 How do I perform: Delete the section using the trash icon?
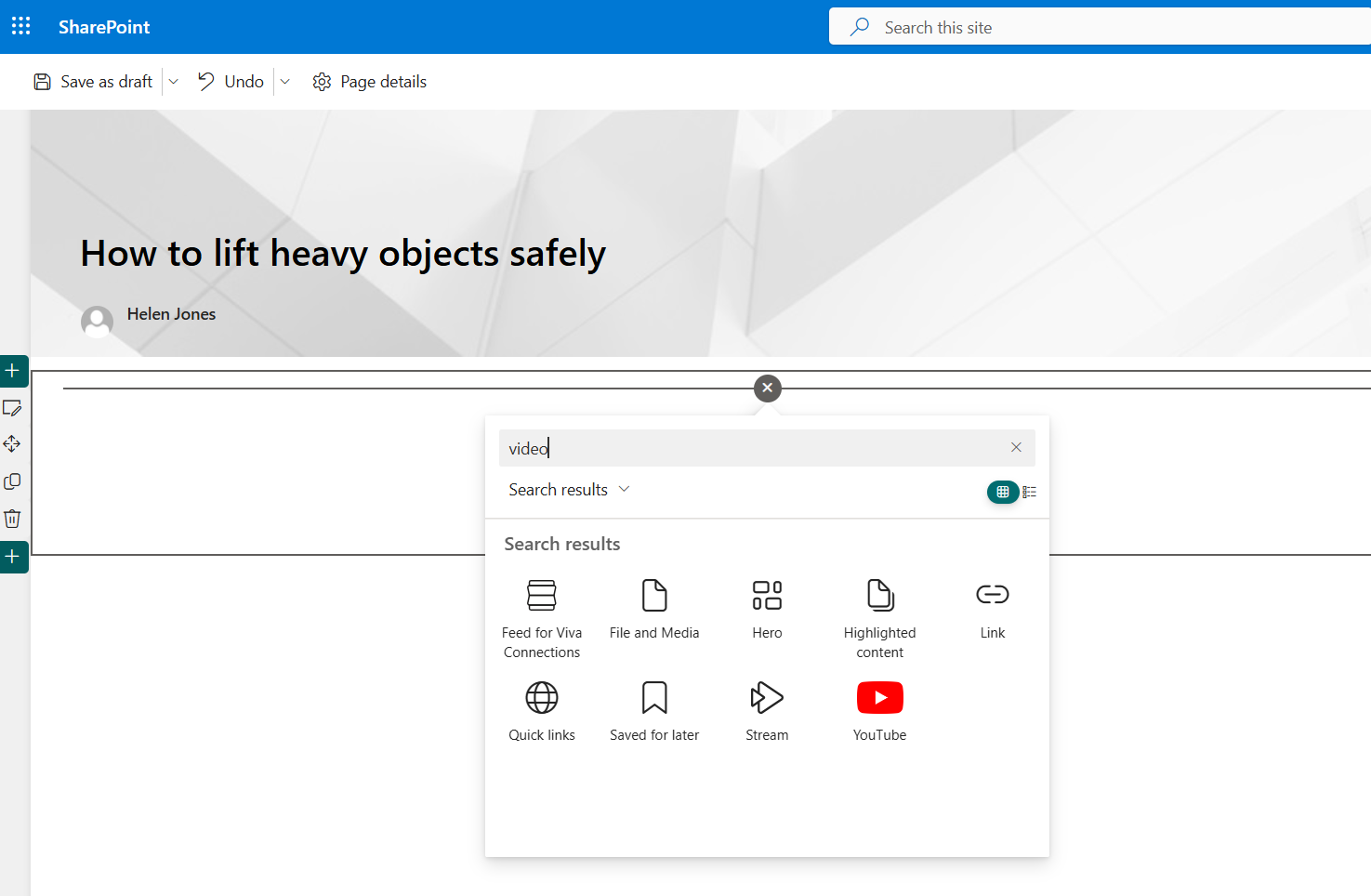pyautogui.click(x=12, y=519)
